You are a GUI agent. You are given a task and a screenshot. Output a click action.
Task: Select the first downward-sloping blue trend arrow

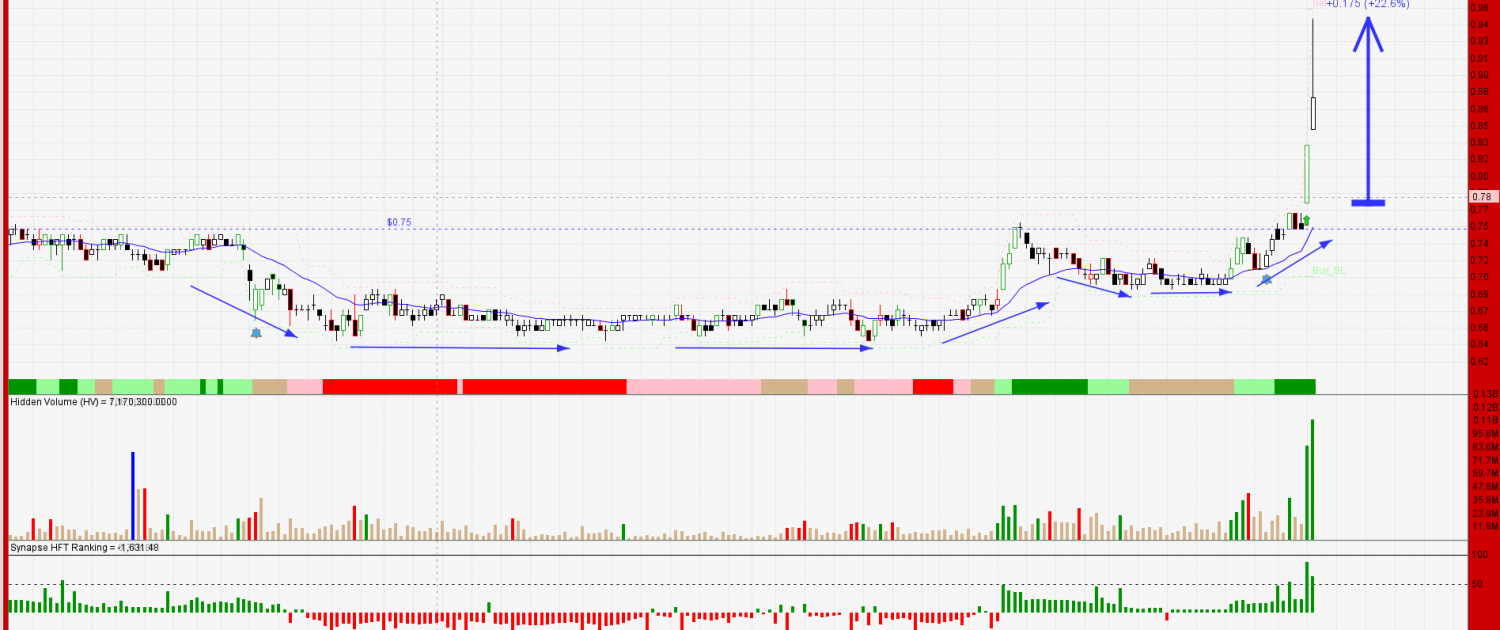click(243, 311)
